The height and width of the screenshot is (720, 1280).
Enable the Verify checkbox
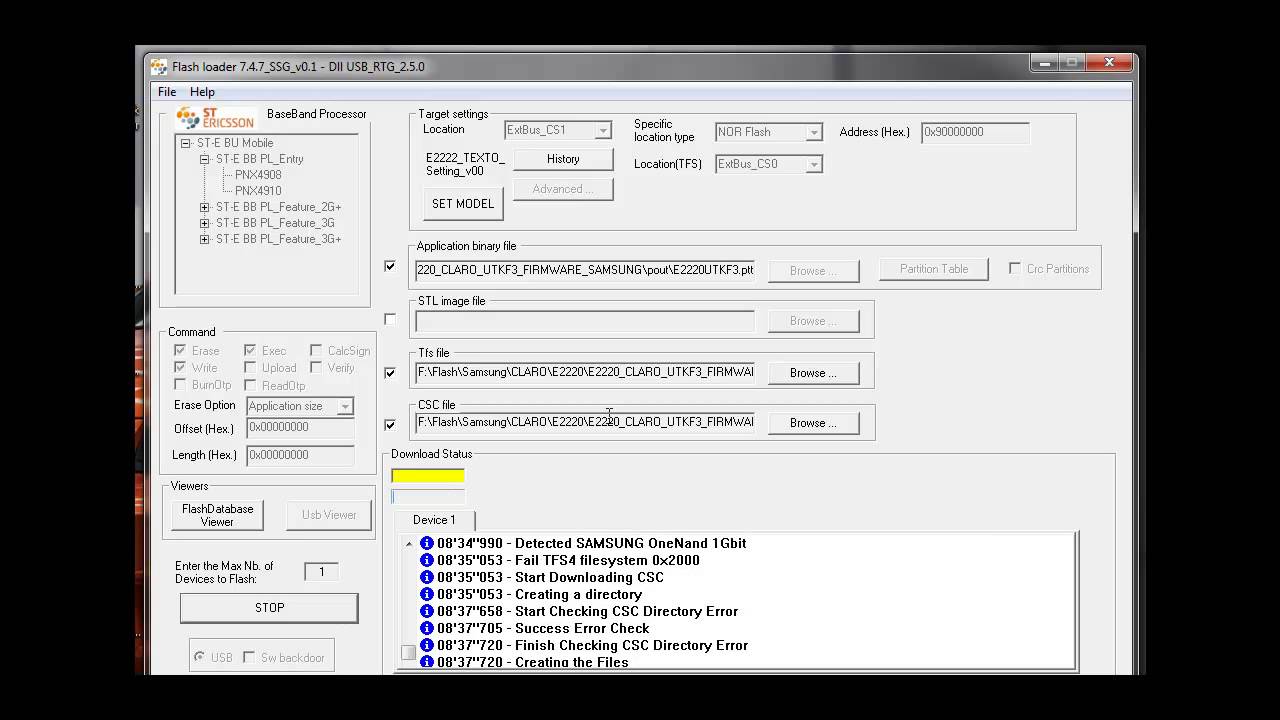click(x=316, y=367)
